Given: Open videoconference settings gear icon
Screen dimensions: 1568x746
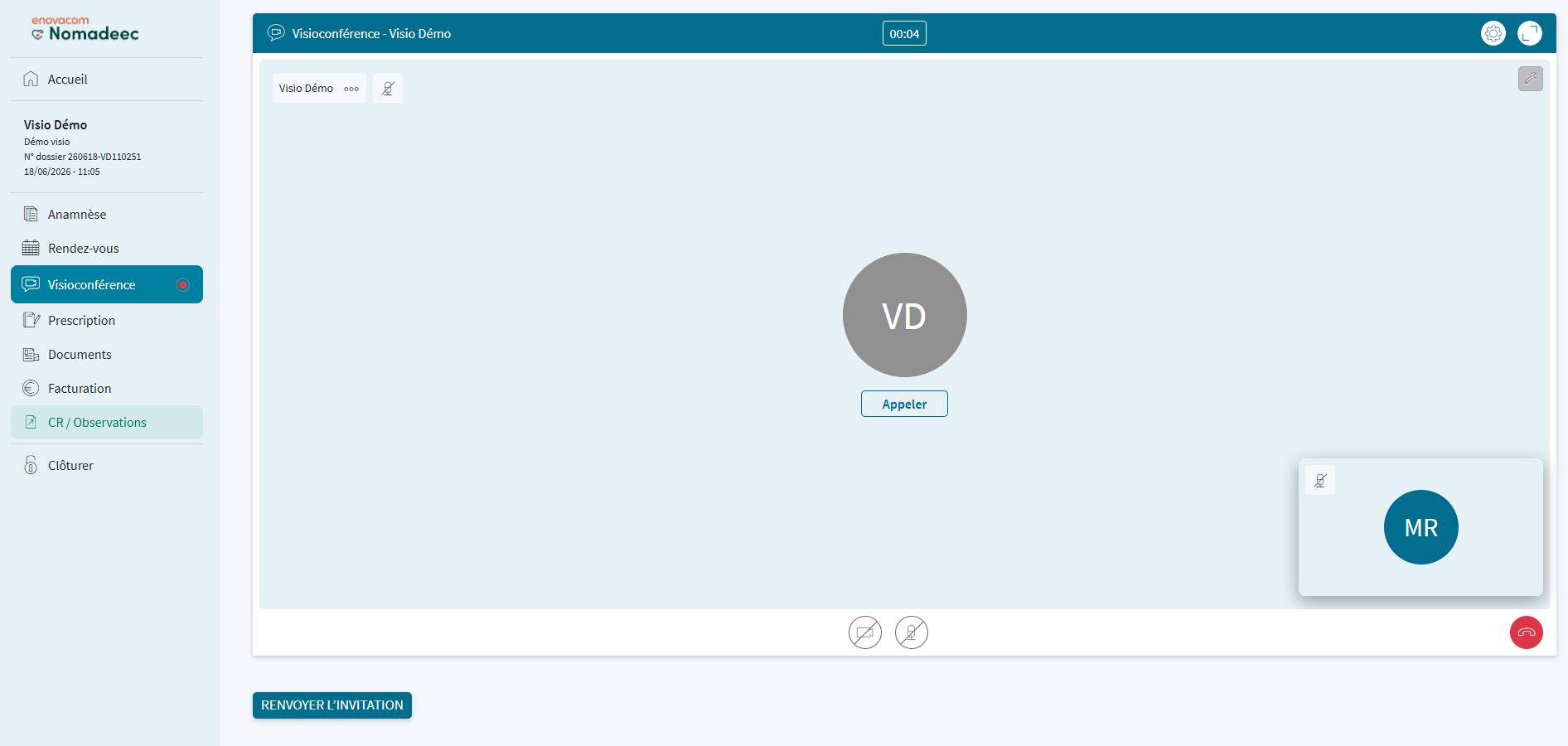Looking at the screenshot, I should click(1493, 33).
